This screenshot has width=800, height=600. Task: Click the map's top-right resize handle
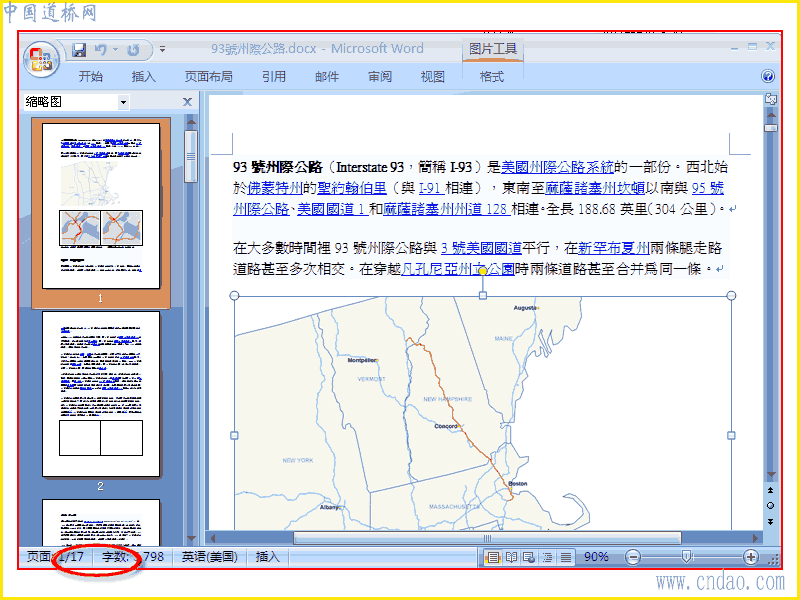pos(731,295)
